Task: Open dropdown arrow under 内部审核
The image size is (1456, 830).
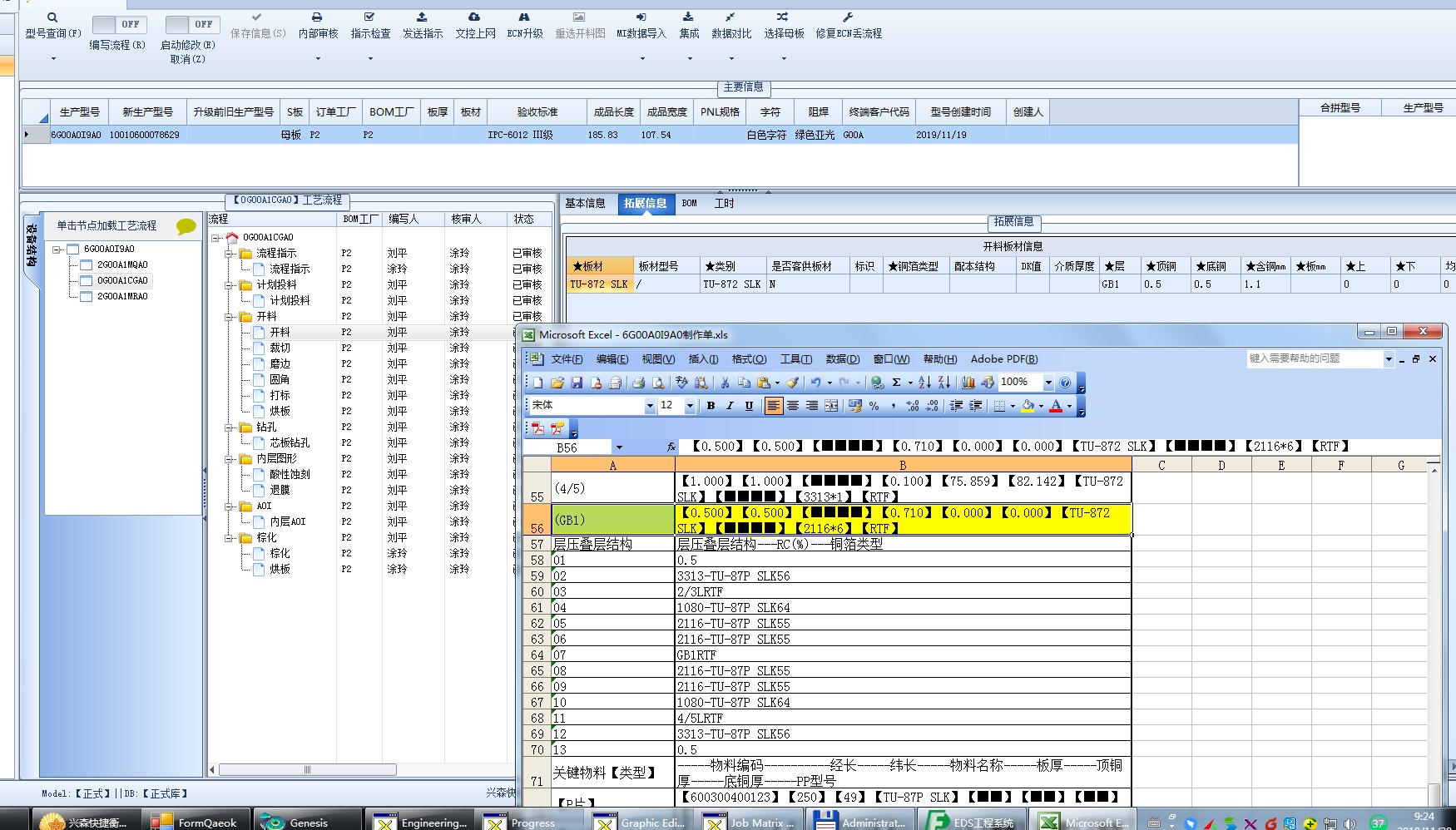Action: pyautogui.click(x=318, y=59)
